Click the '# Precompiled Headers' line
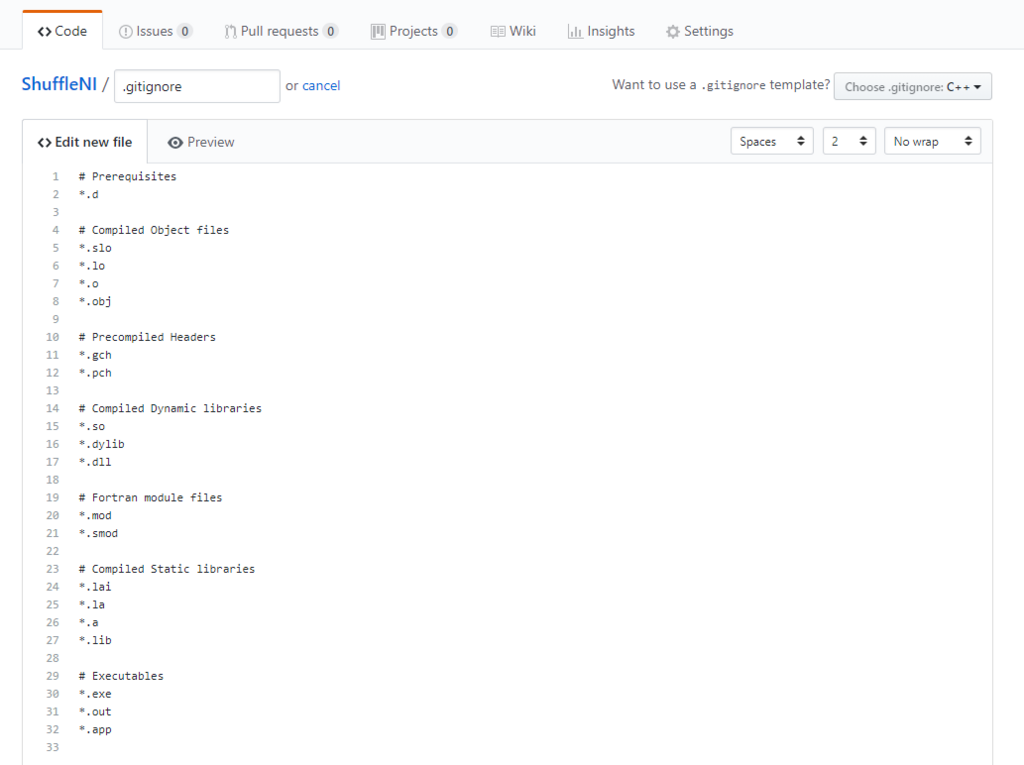Viewport: 1024px width, 765px height. tap(147, 337)
